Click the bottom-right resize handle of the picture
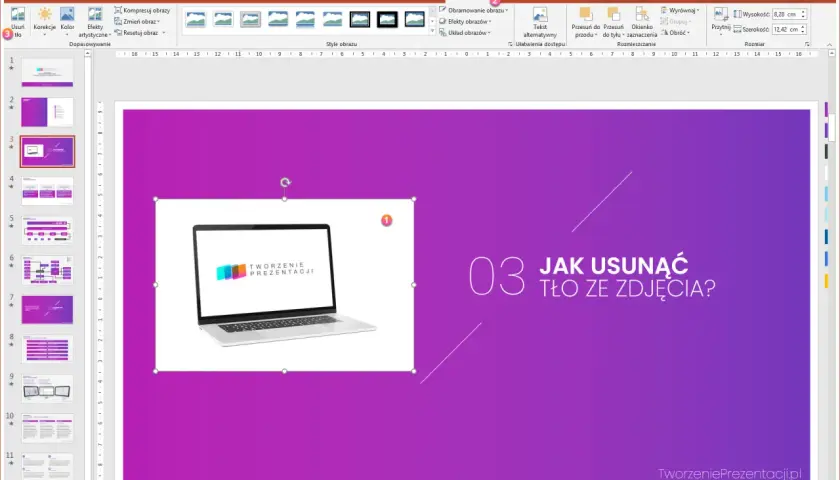 click(414, 371)
